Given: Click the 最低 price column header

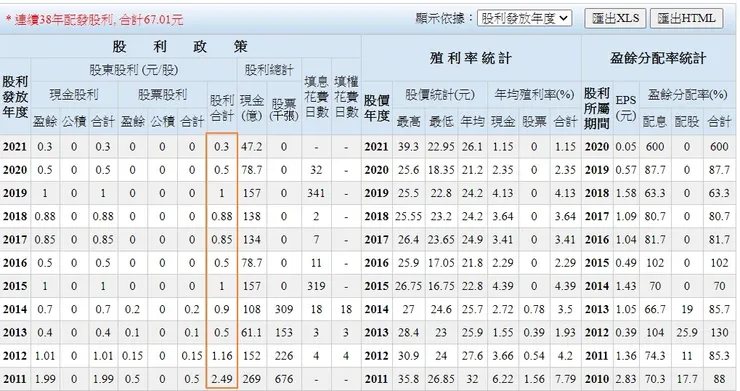Looking at the screenshot, I should 441,121.
